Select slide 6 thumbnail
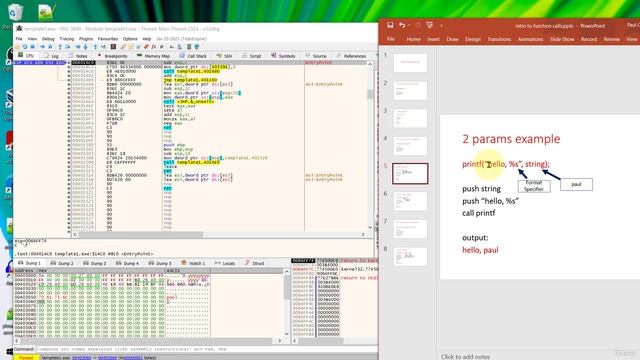640x360 pixels. pyautogui.click(x=410, y=201)
